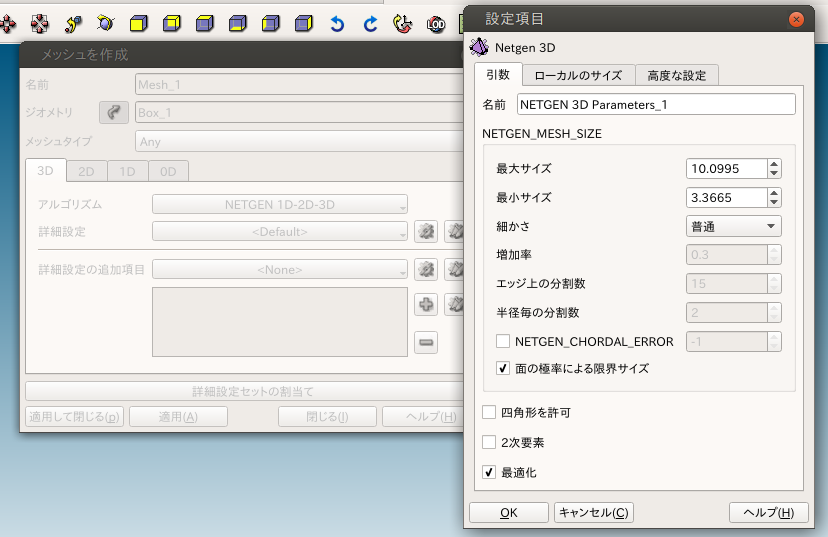Click NETGEN 3D Parameters_1 name field

pos(656,105)
